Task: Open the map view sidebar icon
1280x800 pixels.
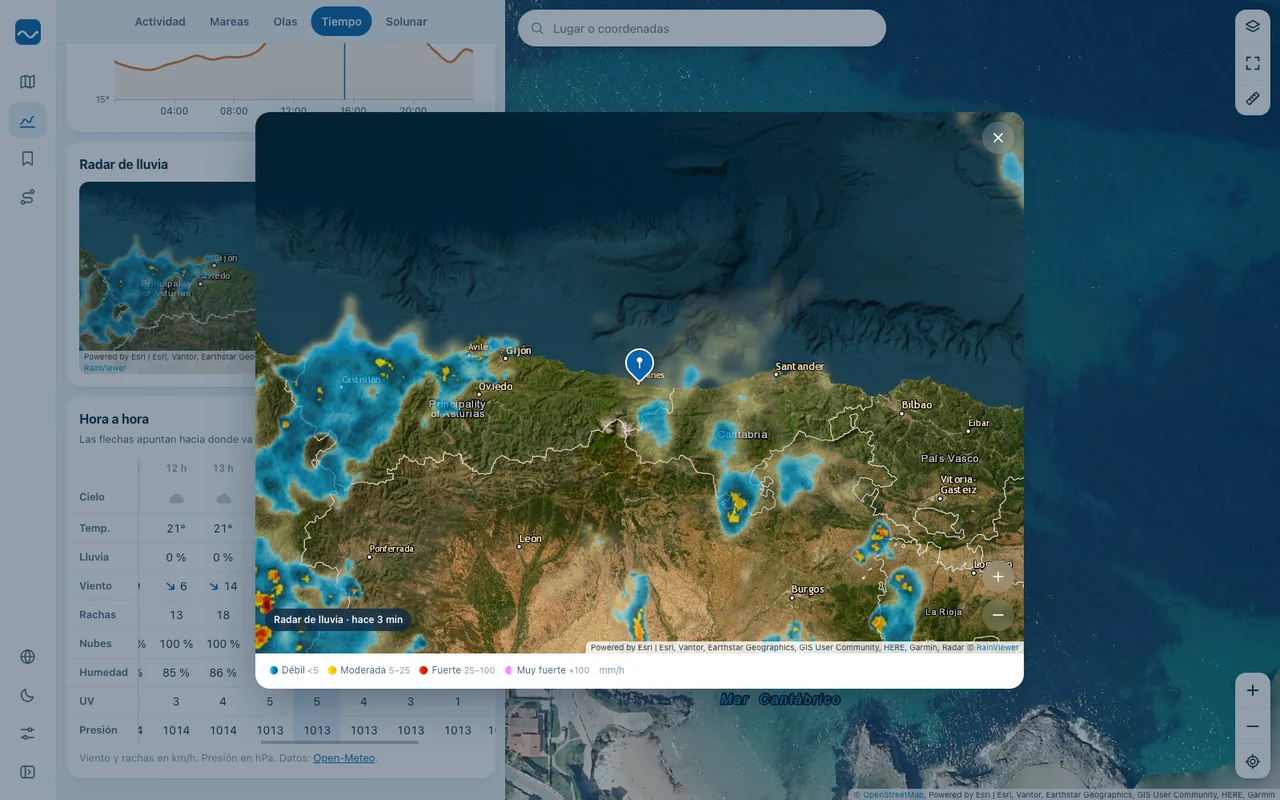Action: click(x=27, y=82)
